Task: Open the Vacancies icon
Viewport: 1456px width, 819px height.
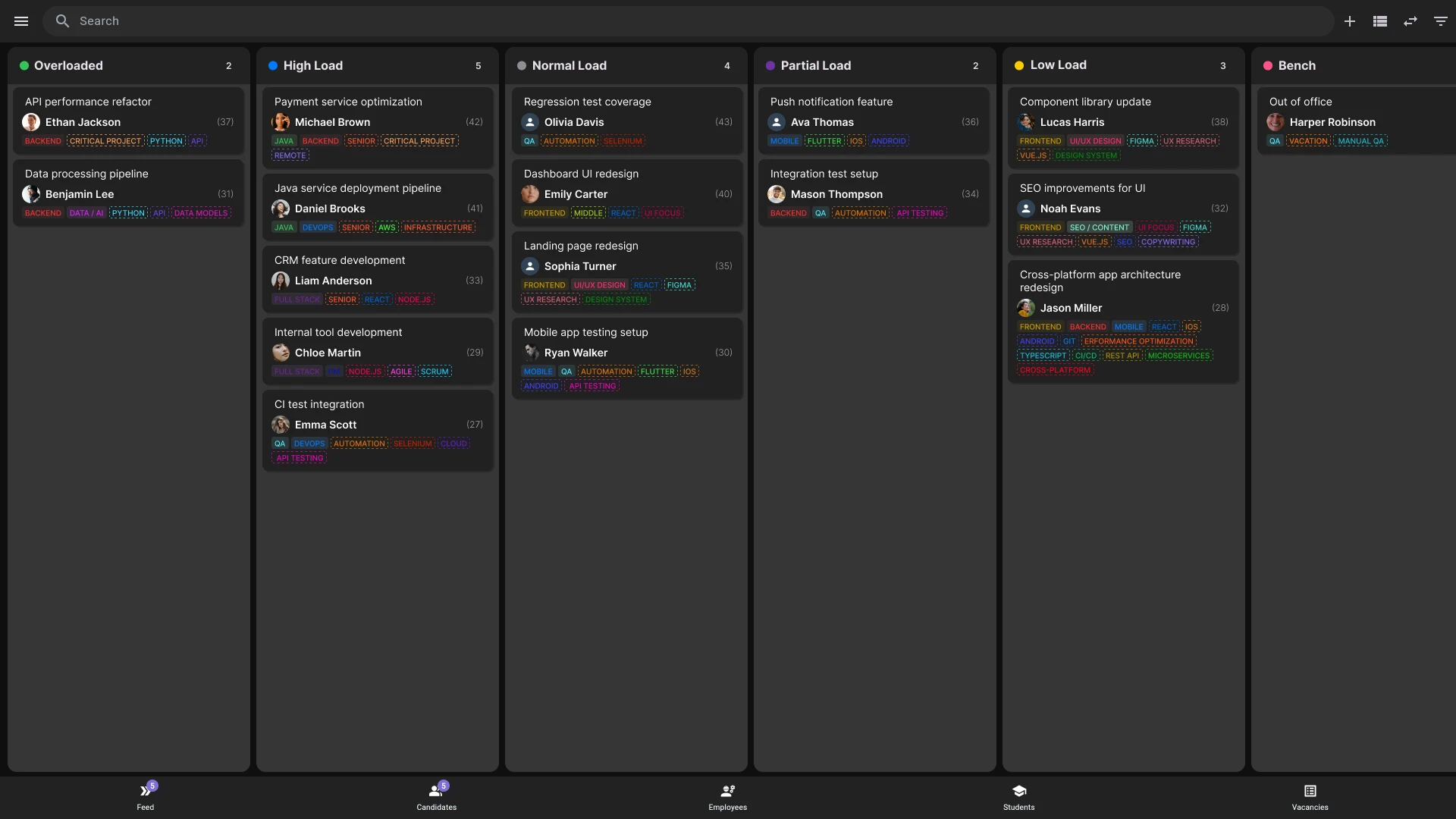Action: point(1310,792)
